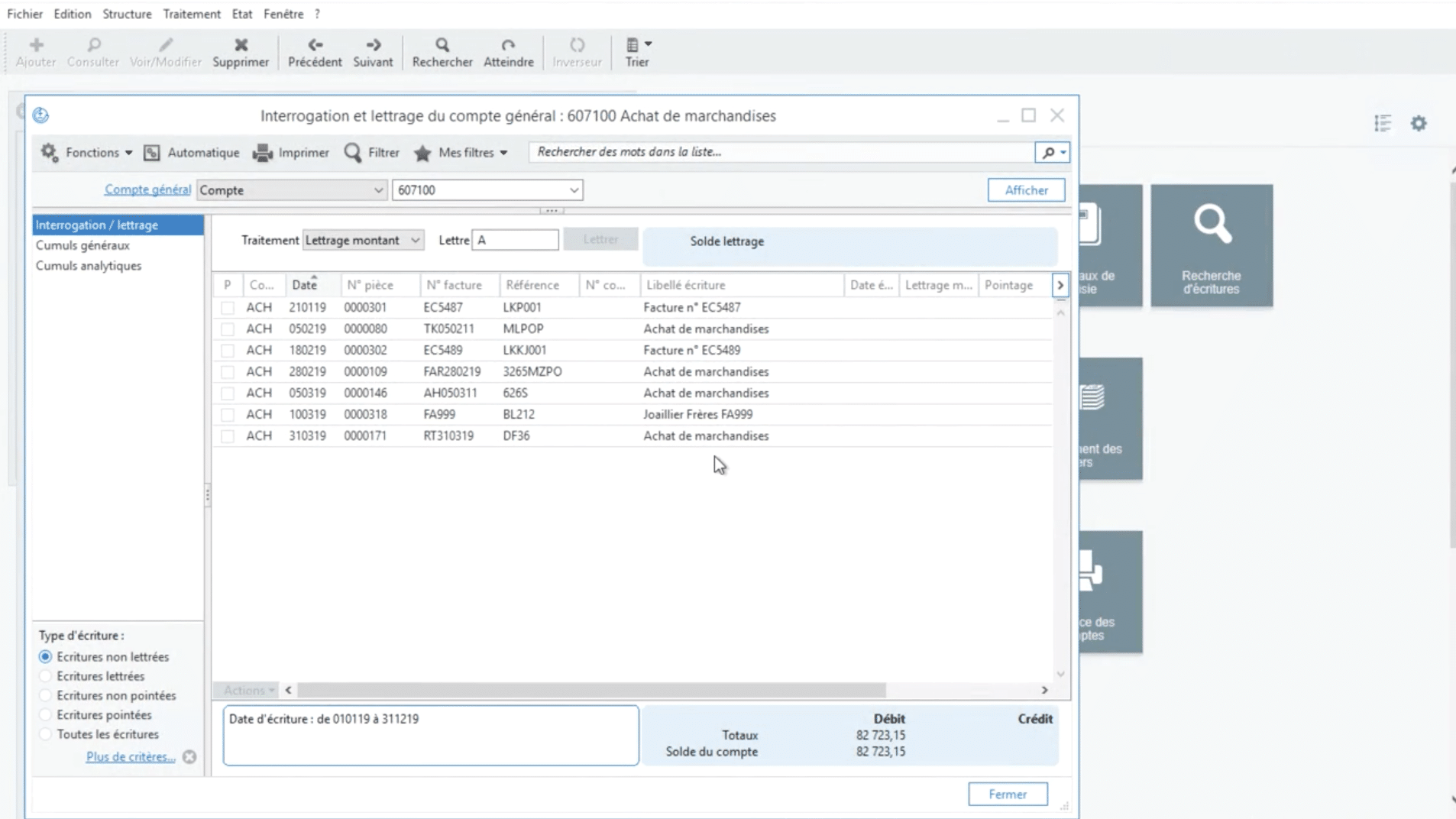The width and height of the screenshot is (1456, 819).
Task: Launch Automatique lettrage
Action: 193,153
